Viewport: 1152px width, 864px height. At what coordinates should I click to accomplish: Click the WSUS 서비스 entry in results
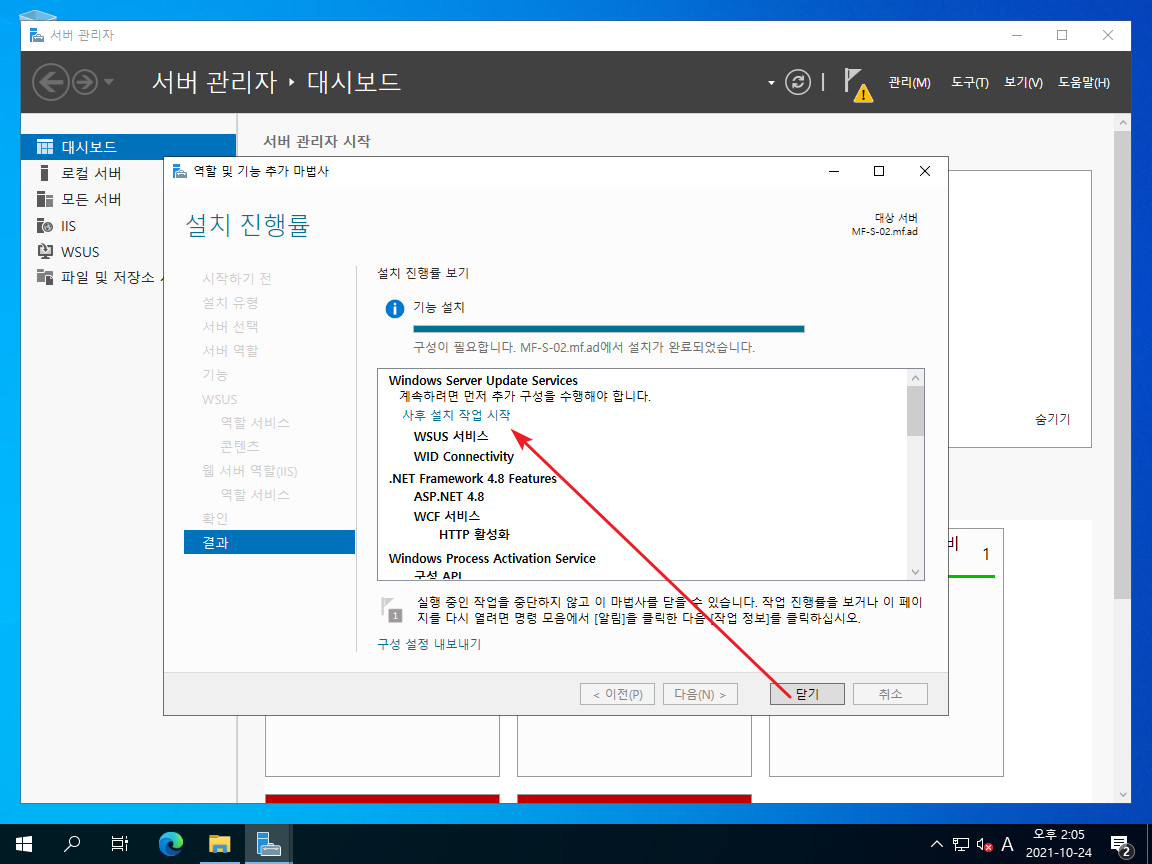point(451,436)
